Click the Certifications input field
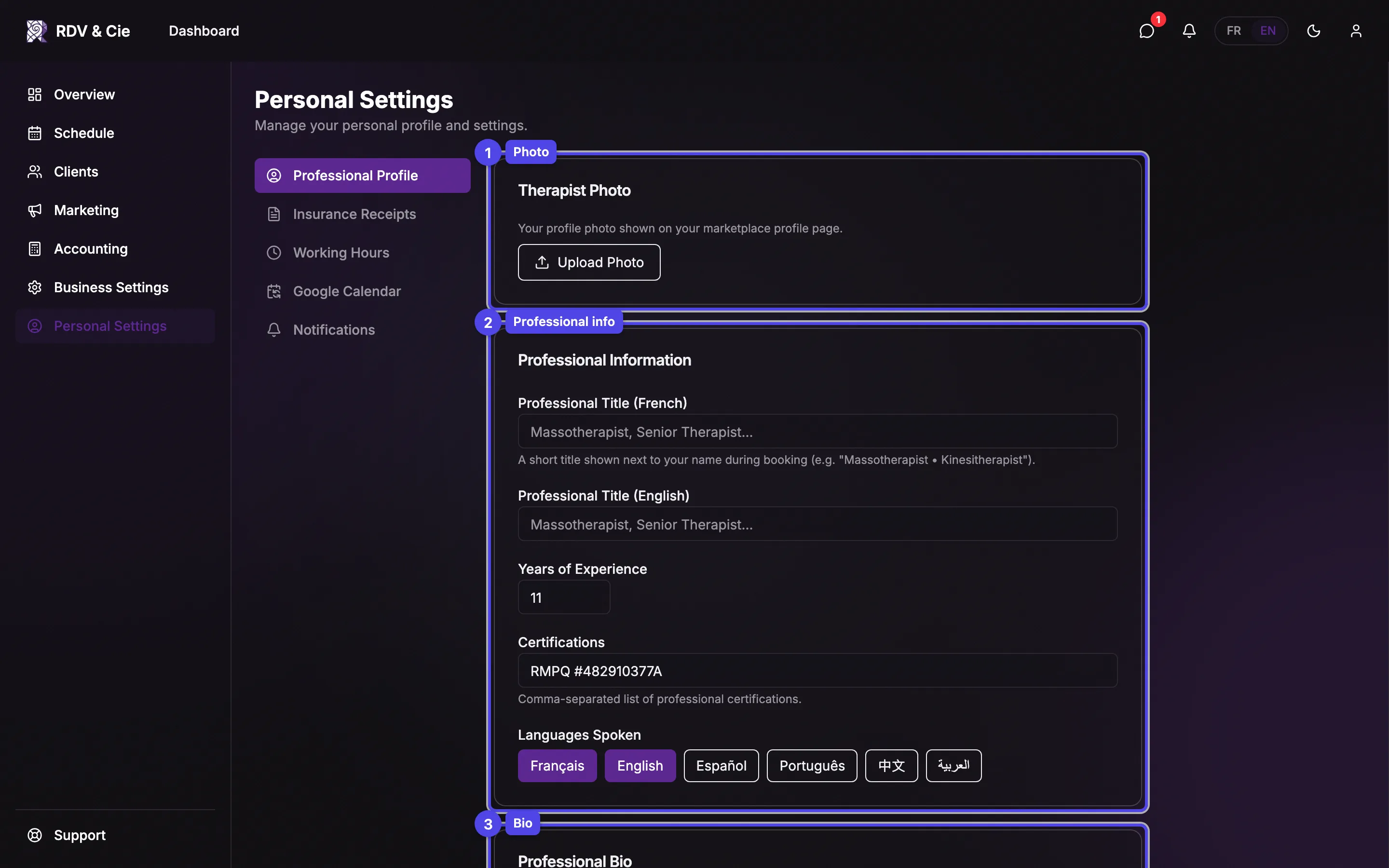Viewport: 1389px width, 868px height. (817, 670)
